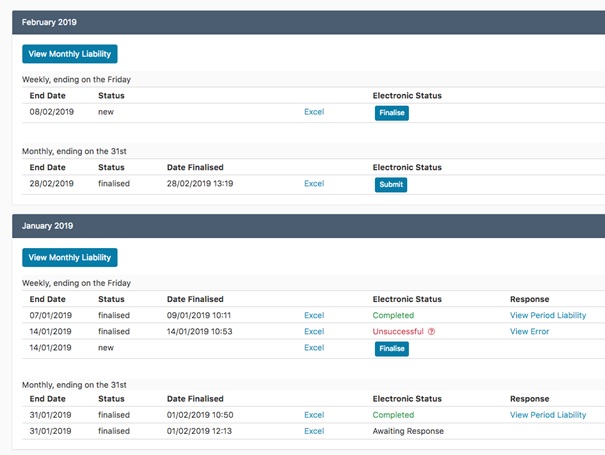View Period Liability for week ending 07/01/2019
Viewport: 605px width, 455px height.
pos(547,315)
